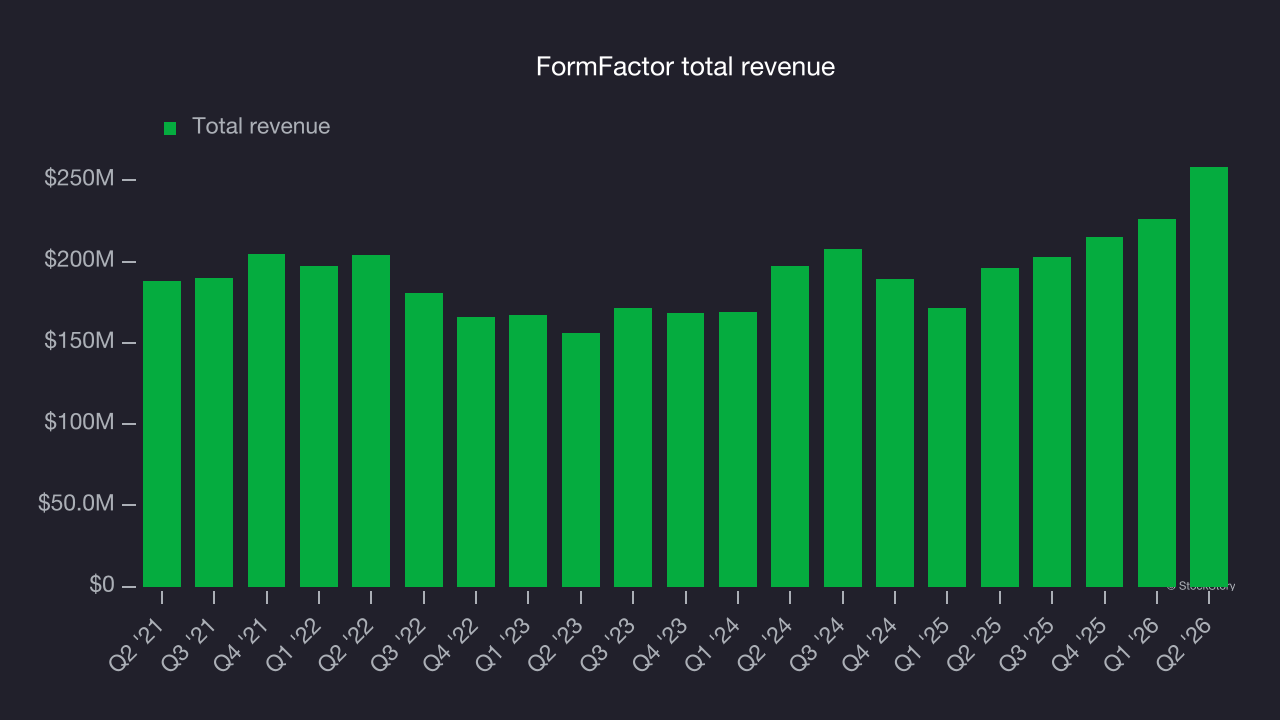Select the Q3 '24 revenue bar
Image resolution: width=1280 pixels, height=720 pixels.
pyautogui.click(x=843, y=418)
